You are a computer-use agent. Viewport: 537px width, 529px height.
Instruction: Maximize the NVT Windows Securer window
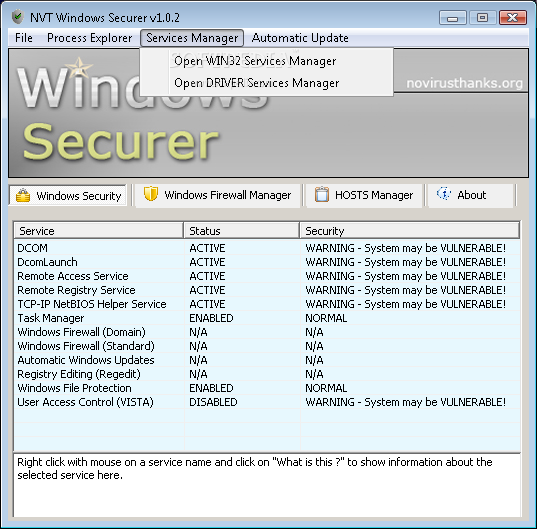(x=483, y=17)
